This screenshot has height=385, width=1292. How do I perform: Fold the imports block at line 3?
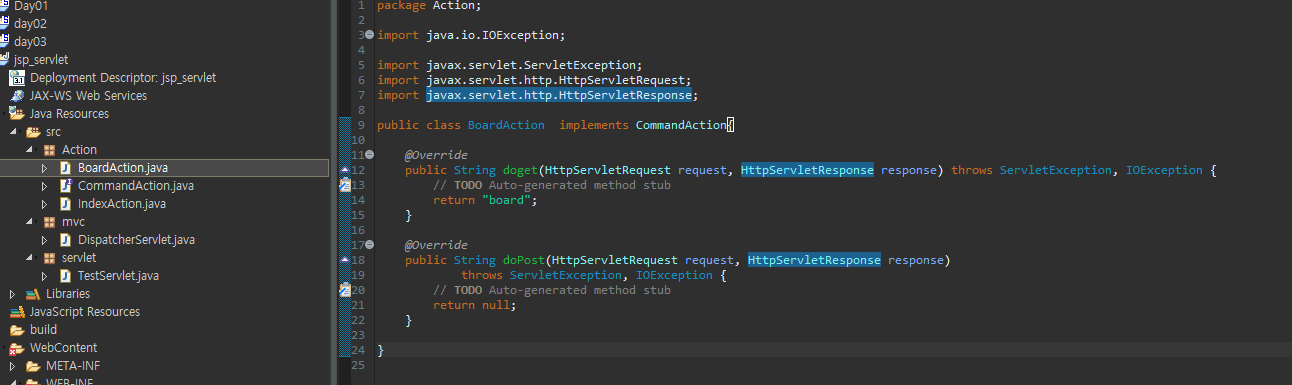[369, 35]
